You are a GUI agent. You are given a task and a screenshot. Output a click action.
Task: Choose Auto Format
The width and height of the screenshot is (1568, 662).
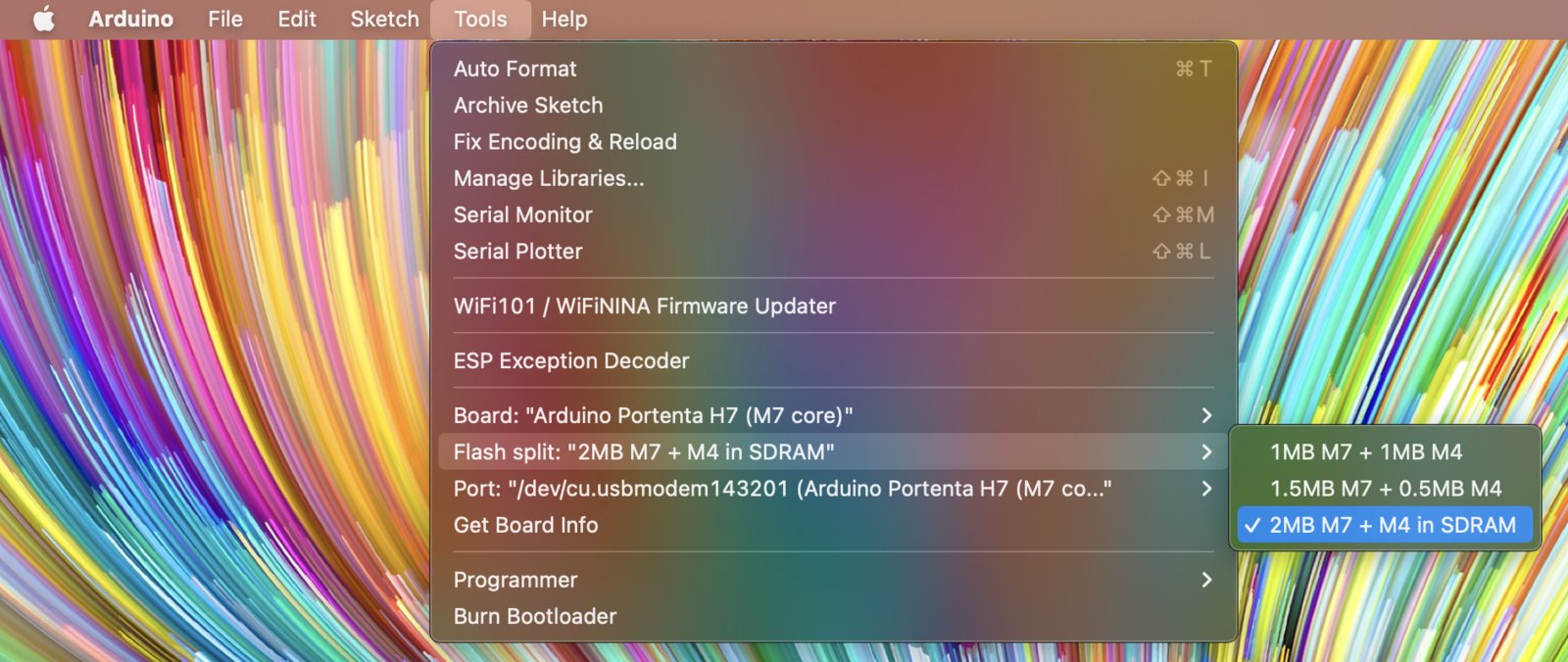pos(833,69)
